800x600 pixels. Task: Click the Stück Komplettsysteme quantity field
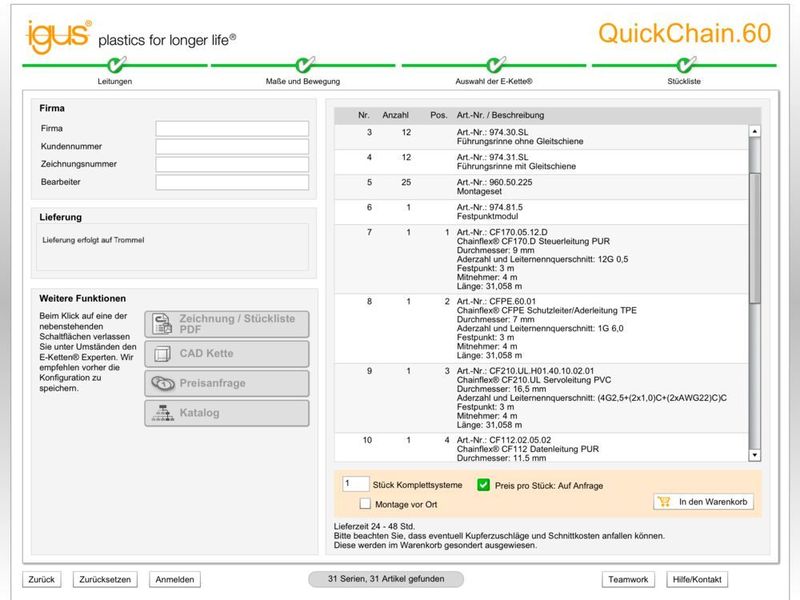click(356, 484)
